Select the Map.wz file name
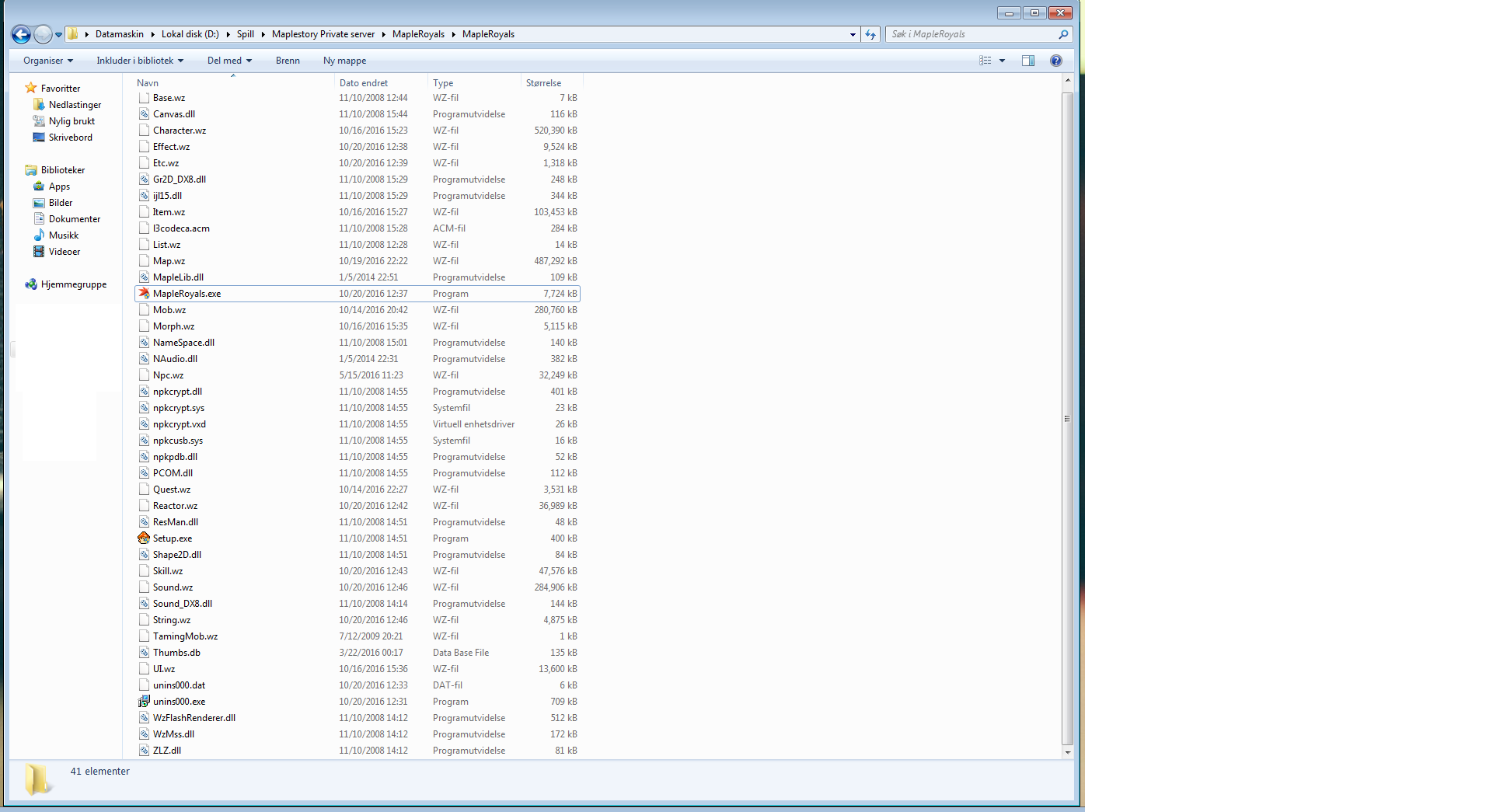This screenshot has width=1486, height=812. click(x=169, y=261)
